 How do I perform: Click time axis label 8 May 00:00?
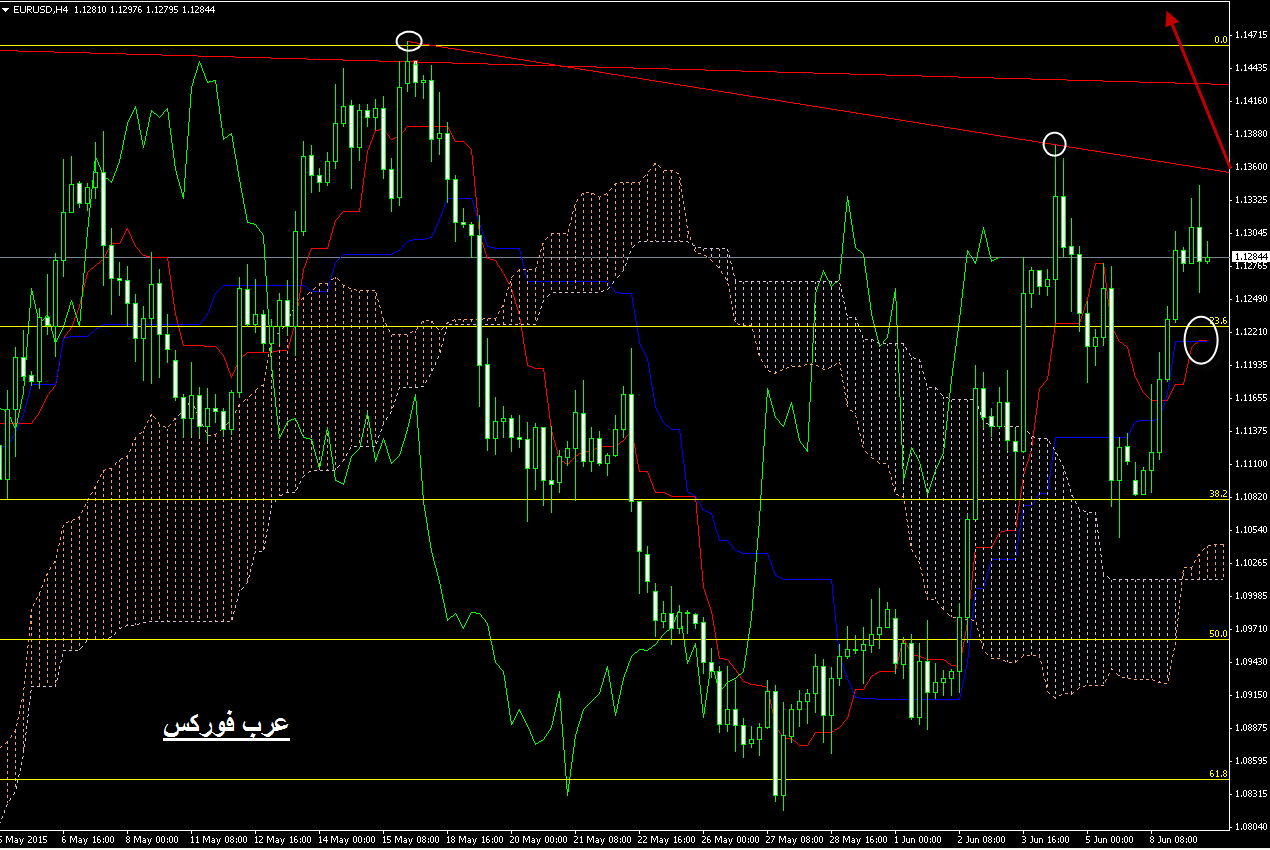[152, 840]
